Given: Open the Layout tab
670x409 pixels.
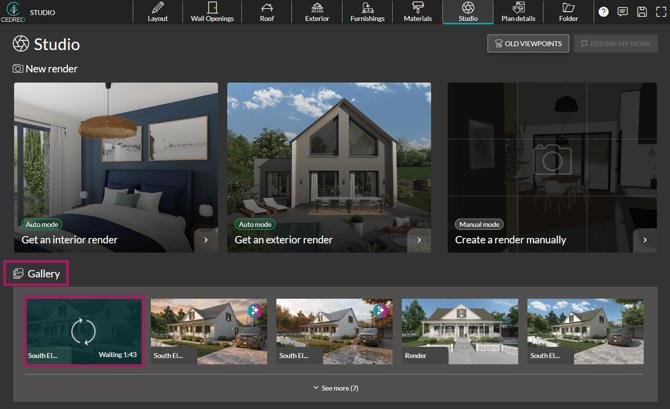Looking at the screenshot, I should pos(158,12).
